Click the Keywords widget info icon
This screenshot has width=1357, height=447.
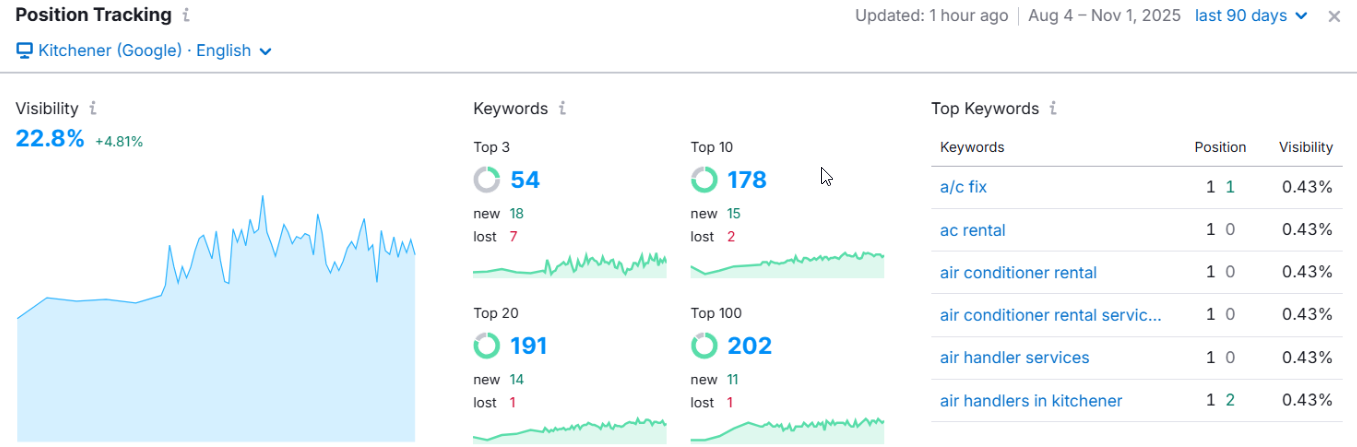tap(563, 108)
